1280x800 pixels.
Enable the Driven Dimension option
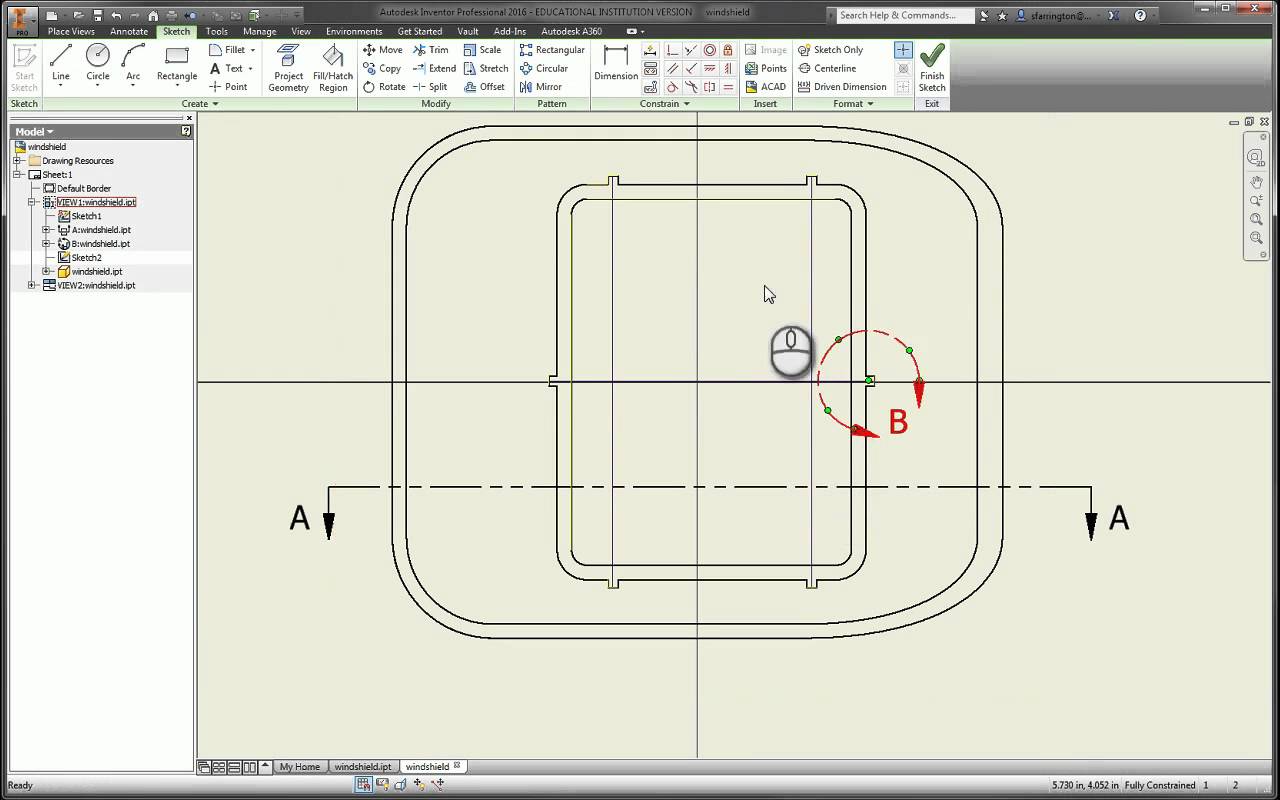point(842,87)
